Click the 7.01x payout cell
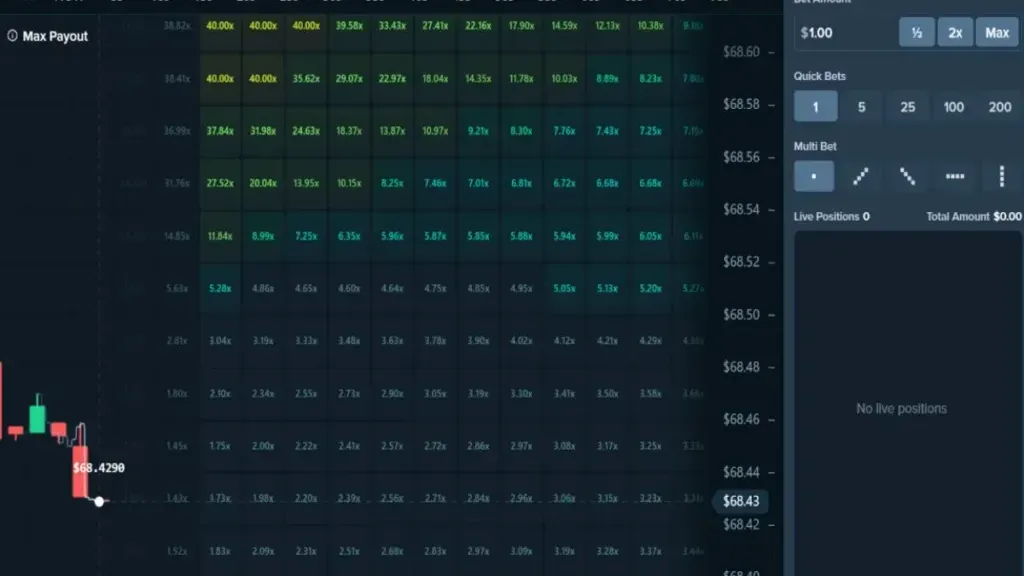1024x576 pixels. pos(479,184)
